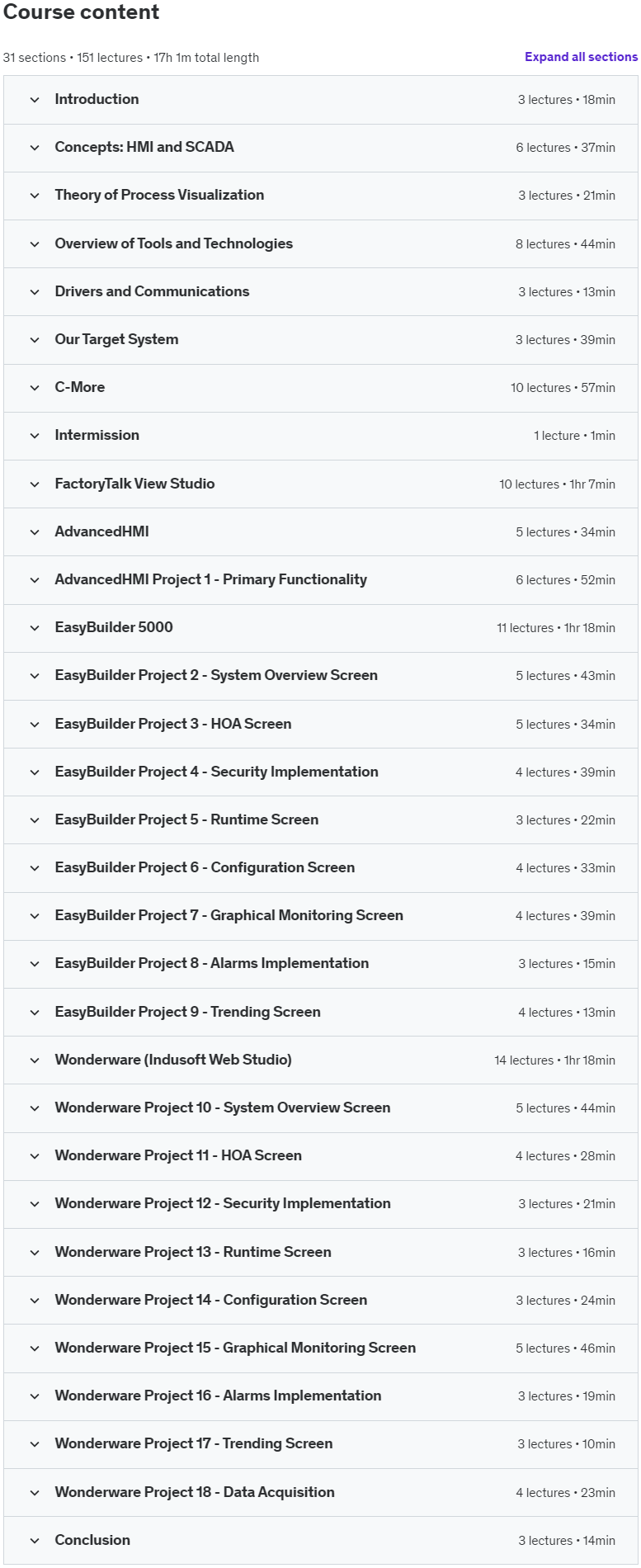This screenshot has height=1568, width=641.
Task: Click chevron beside Drivers and Communications
Action: [x=35, y=292]
